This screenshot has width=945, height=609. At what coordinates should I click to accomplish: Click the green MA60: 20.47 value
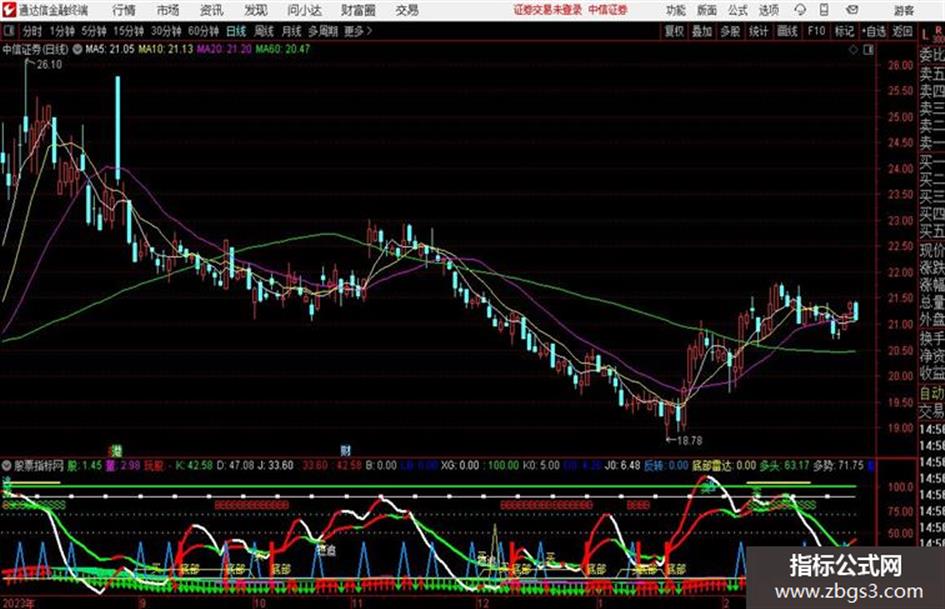(283, 49)
